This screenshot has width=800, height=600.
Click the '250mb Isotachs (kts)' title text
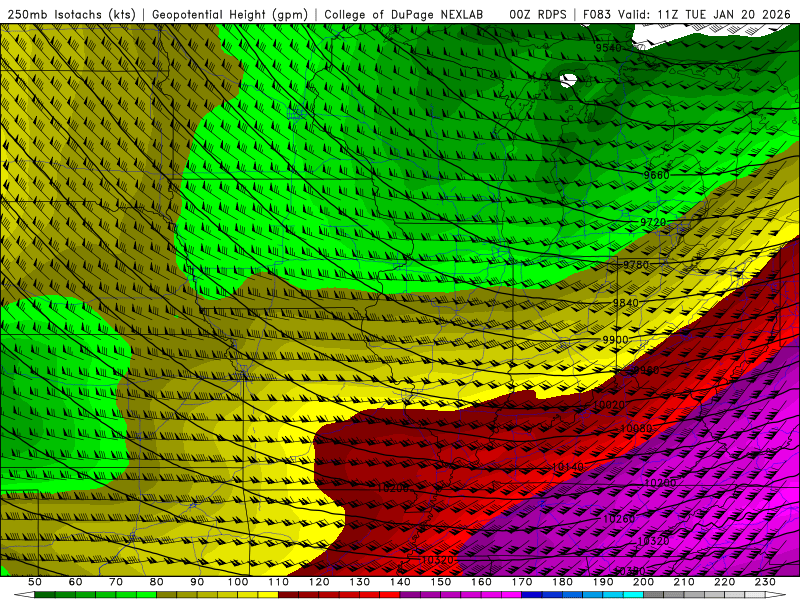[x=72, y=15]
